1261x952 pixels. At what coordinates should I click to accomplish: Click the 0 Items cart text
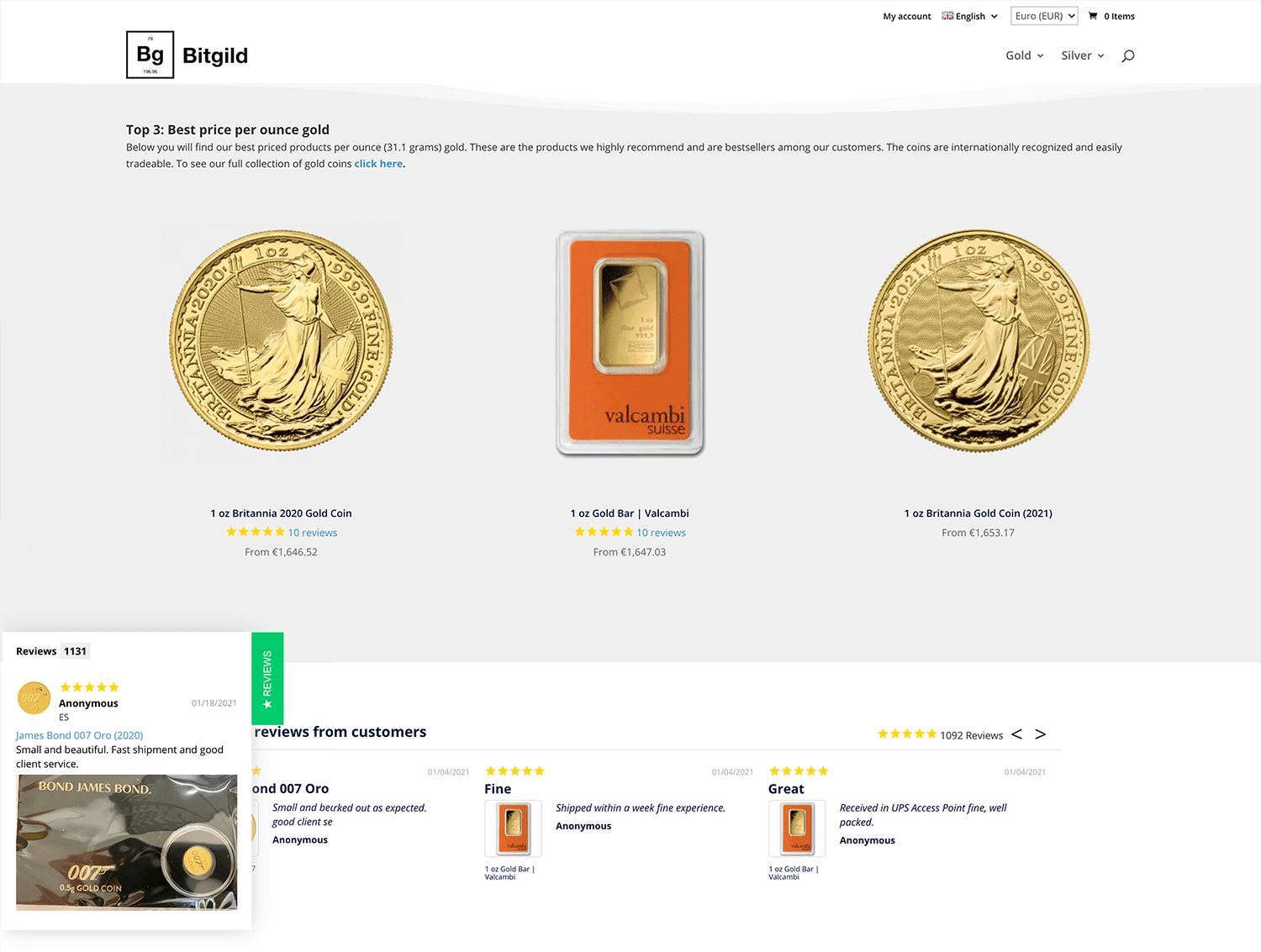point(1119,16)
